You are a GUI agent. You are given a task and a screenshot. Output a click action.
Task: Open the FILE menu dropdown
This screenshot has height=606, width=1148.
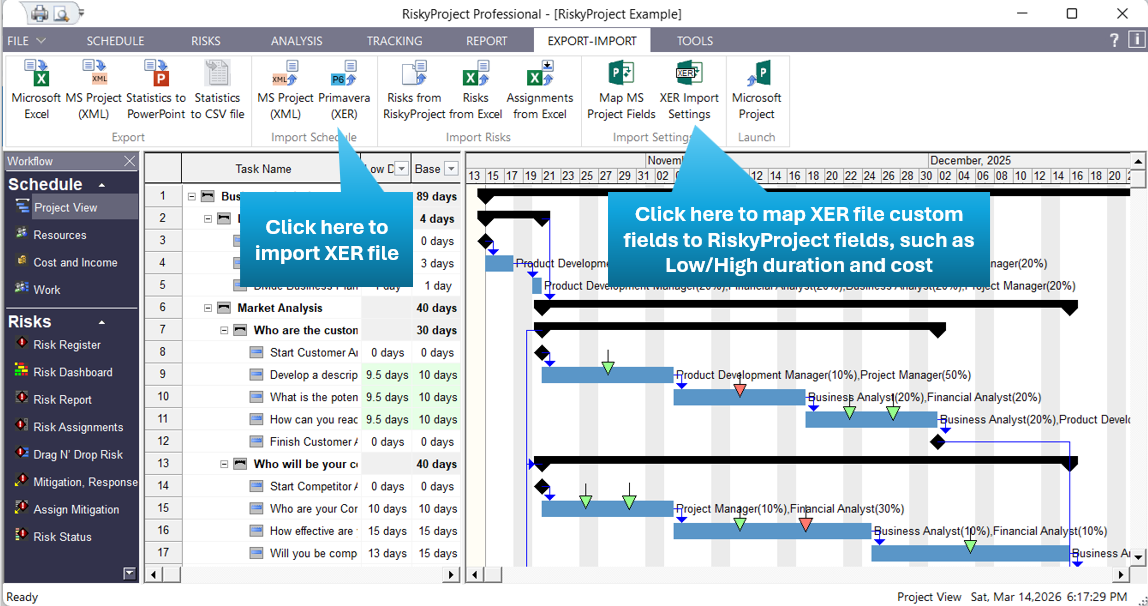pyautogui.click(x=26, y=41)
